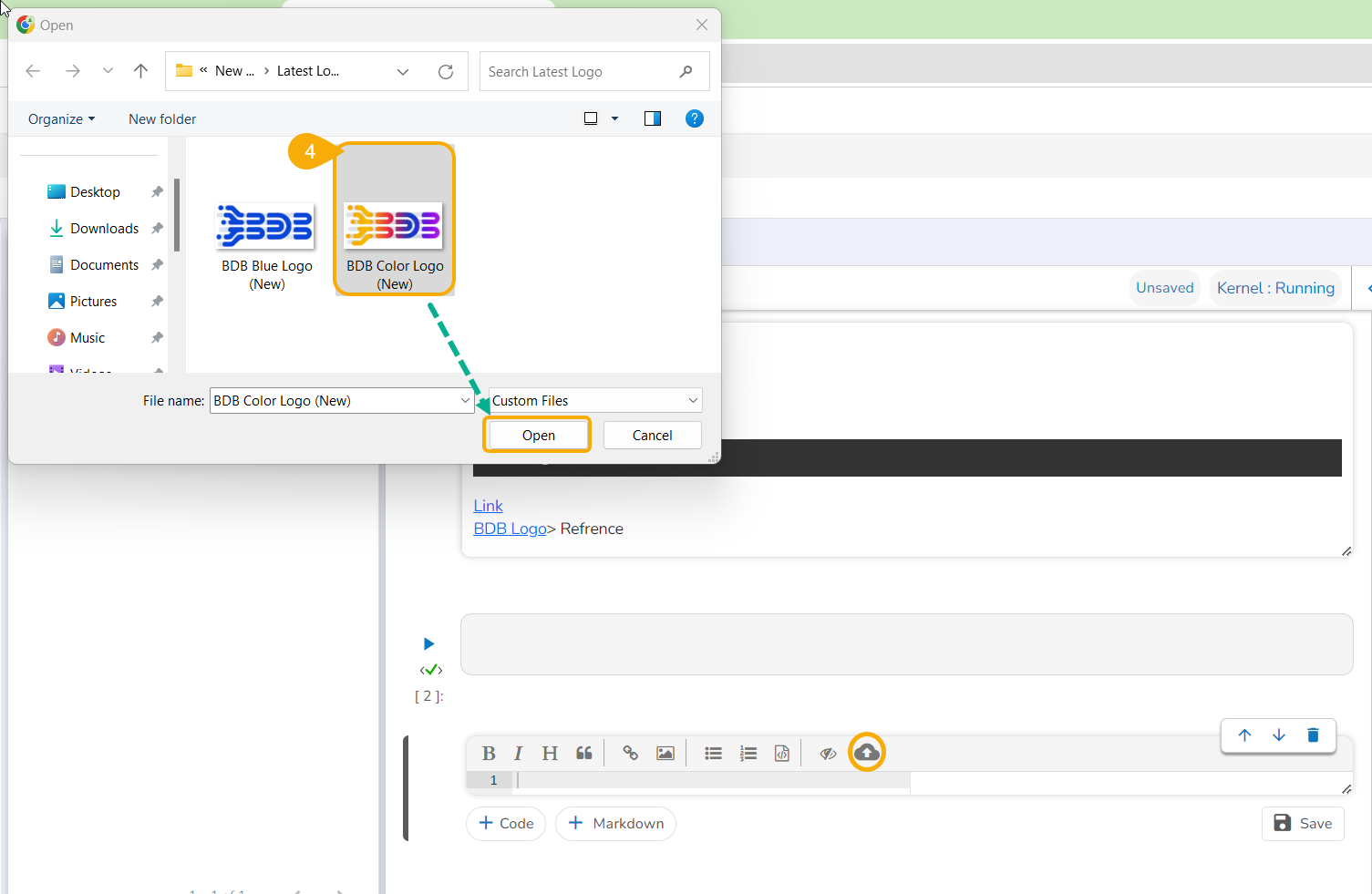Open the Organize menu
This screenshot has height=894, width=1372.
61,118
